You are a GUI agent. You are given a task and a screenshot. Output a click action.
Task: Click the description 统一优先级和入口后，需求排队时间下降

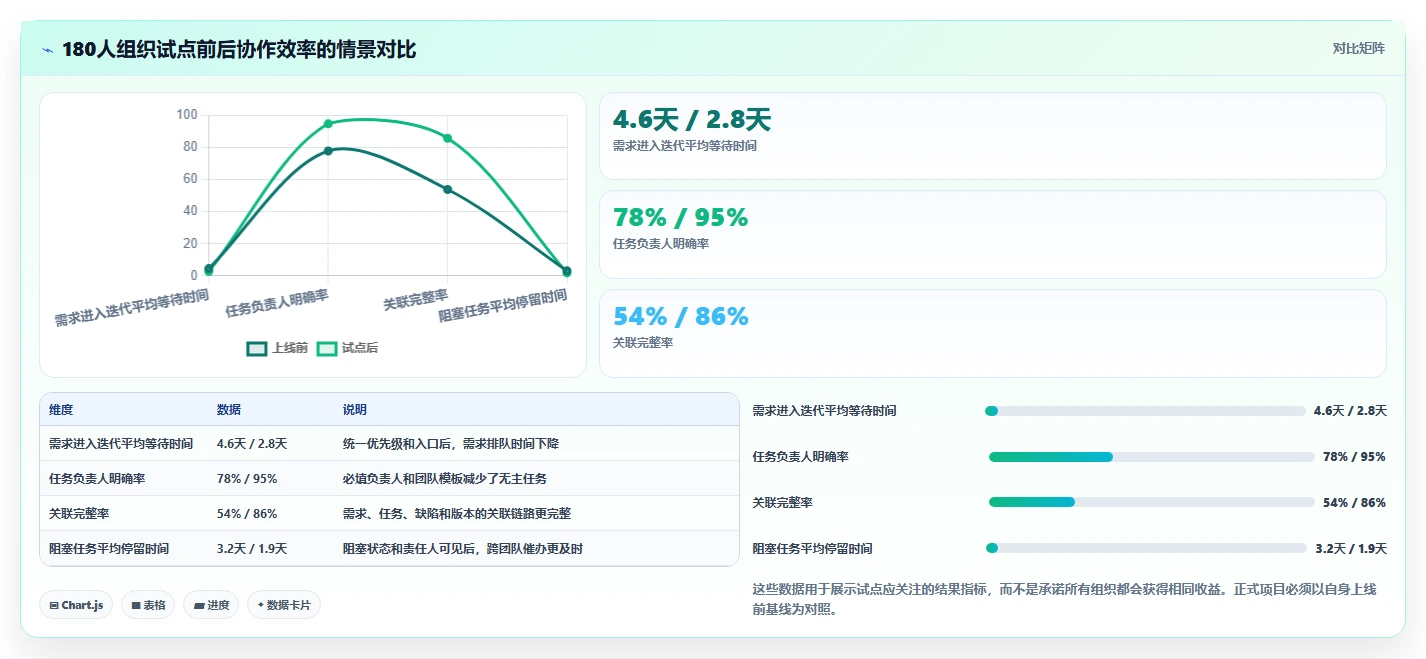click(451, 443)
